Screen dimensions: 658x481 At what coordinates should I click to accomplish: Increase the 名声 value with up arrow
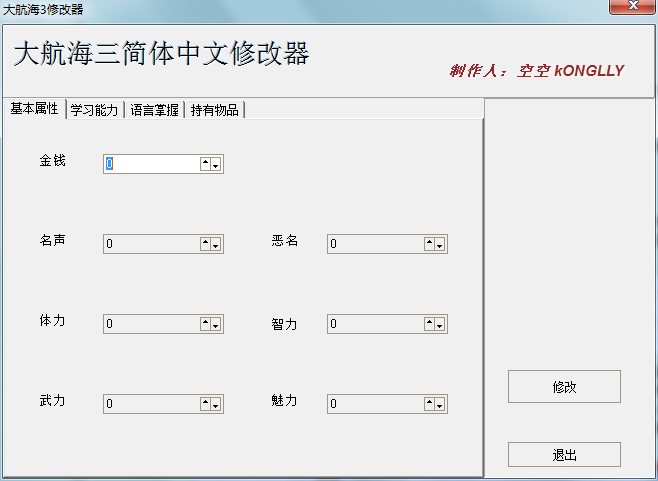(x=205, y=244)
